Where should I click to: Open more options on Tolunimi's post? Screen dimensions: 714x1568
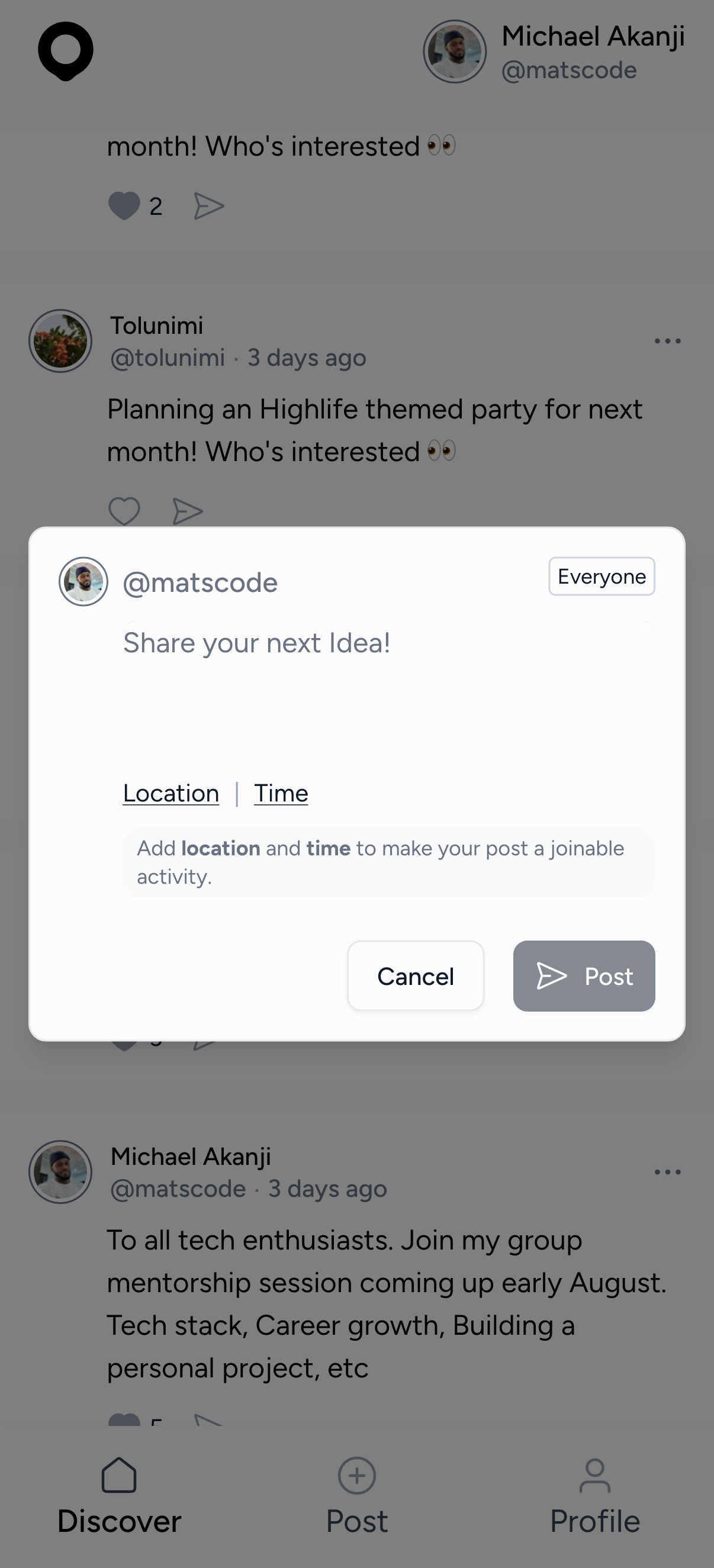point(667,341)
